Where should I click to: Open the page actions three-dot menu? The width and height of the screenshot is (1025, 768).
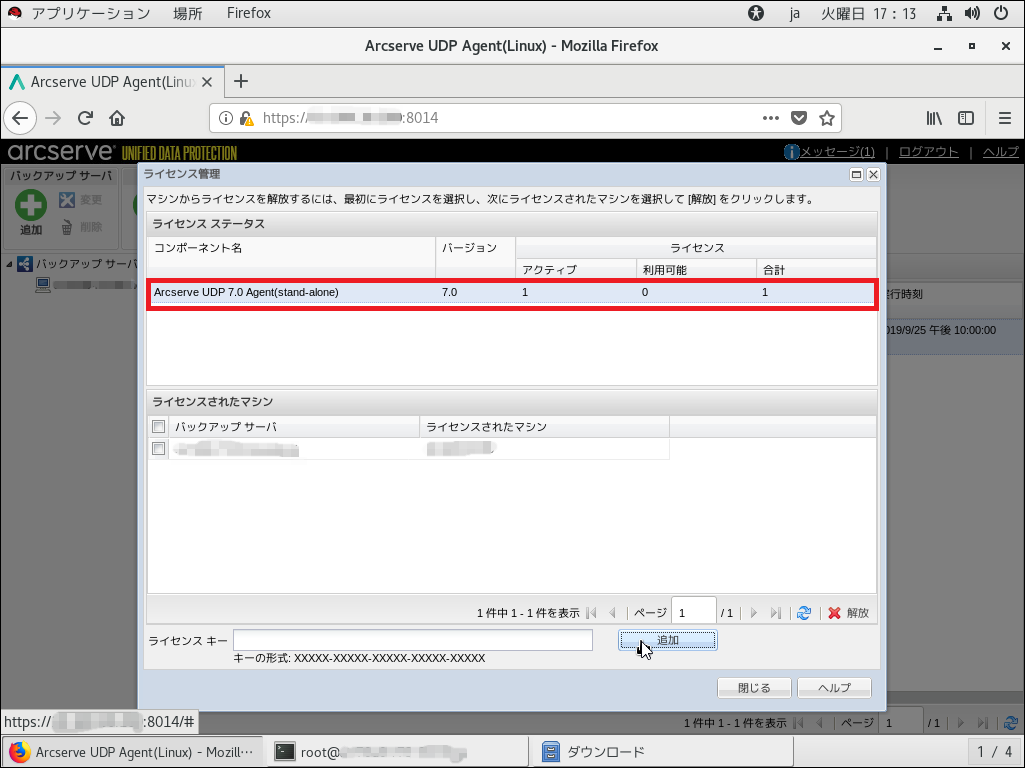pos(771,118)
